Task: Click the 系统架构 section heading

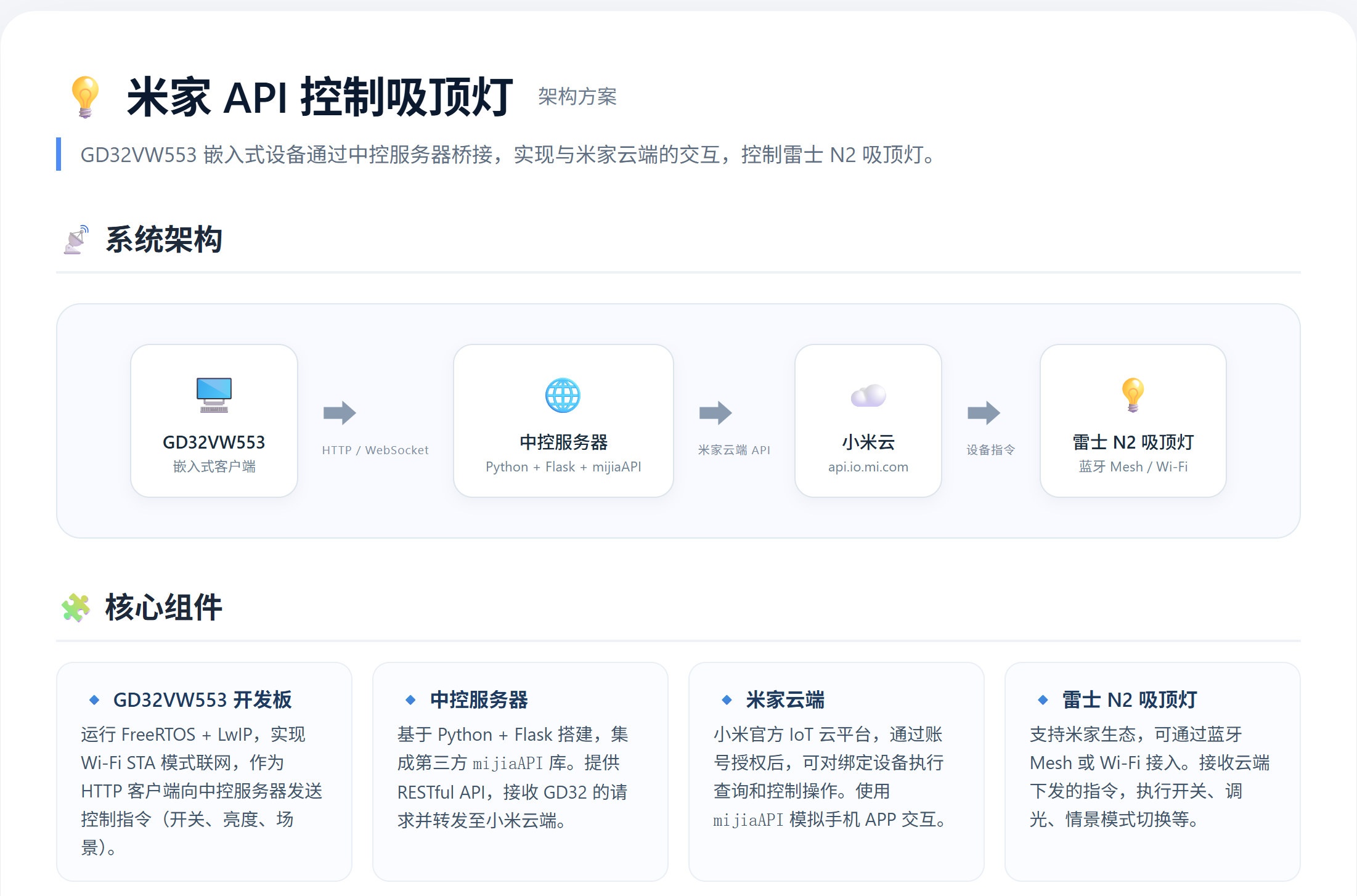Action: tap(163, 240)
